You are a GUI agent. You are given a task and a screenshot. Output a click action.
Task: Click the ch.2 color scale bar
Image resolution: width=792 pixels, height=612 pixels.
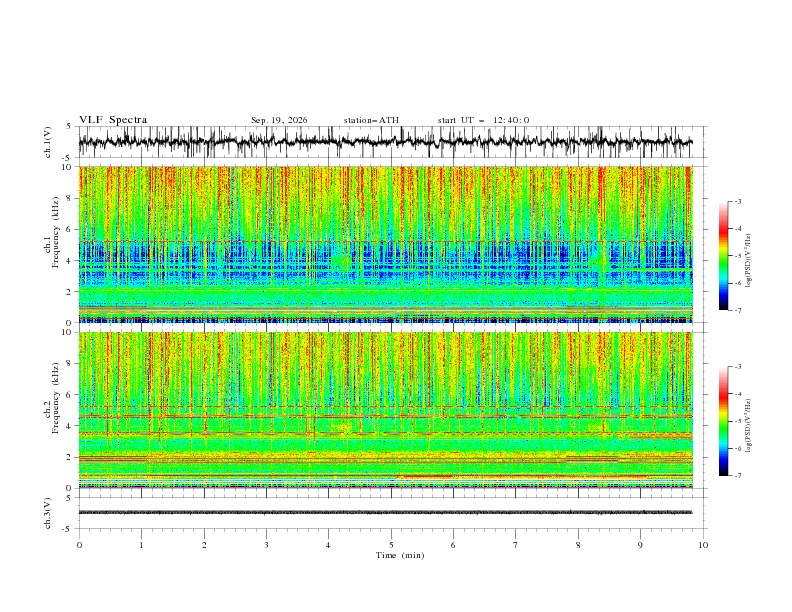pyautogui.click(x=723, y=421)
